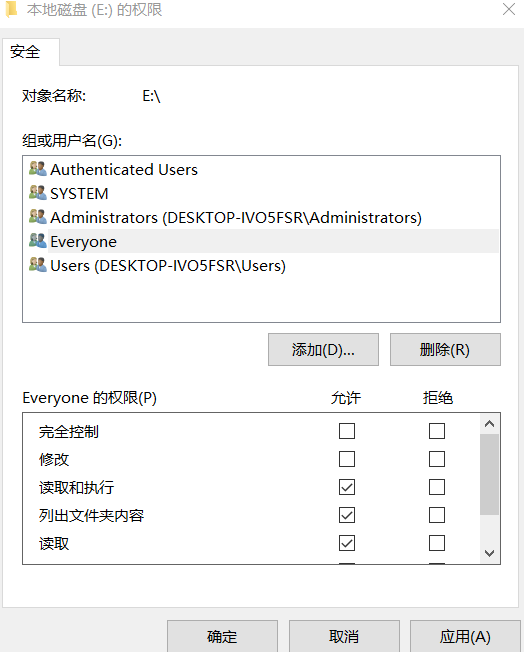Click the 修改 permission label

[x=54, y=459]
